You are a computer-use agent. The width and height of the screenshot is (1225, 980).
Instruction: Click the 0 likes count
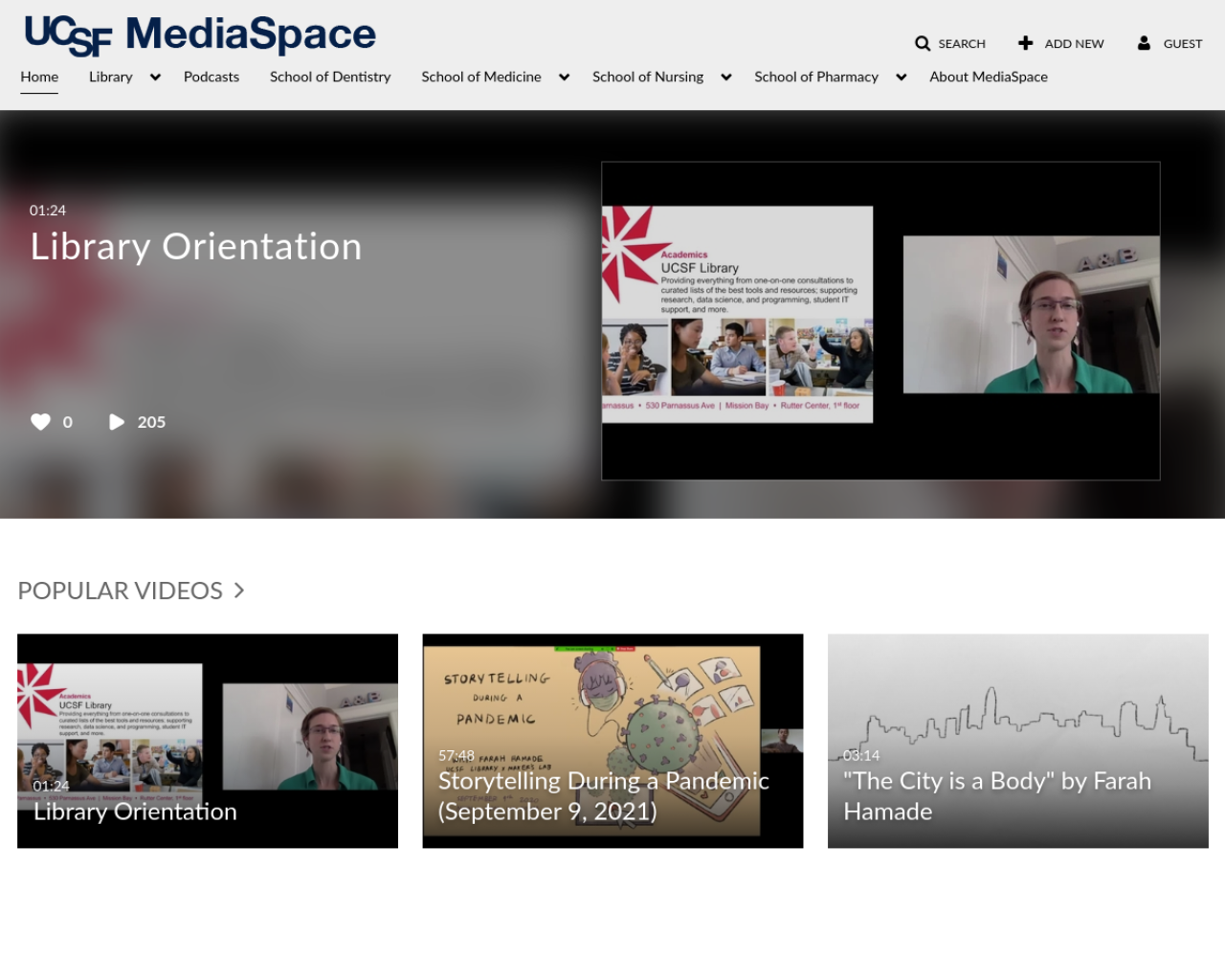(68, 422)
